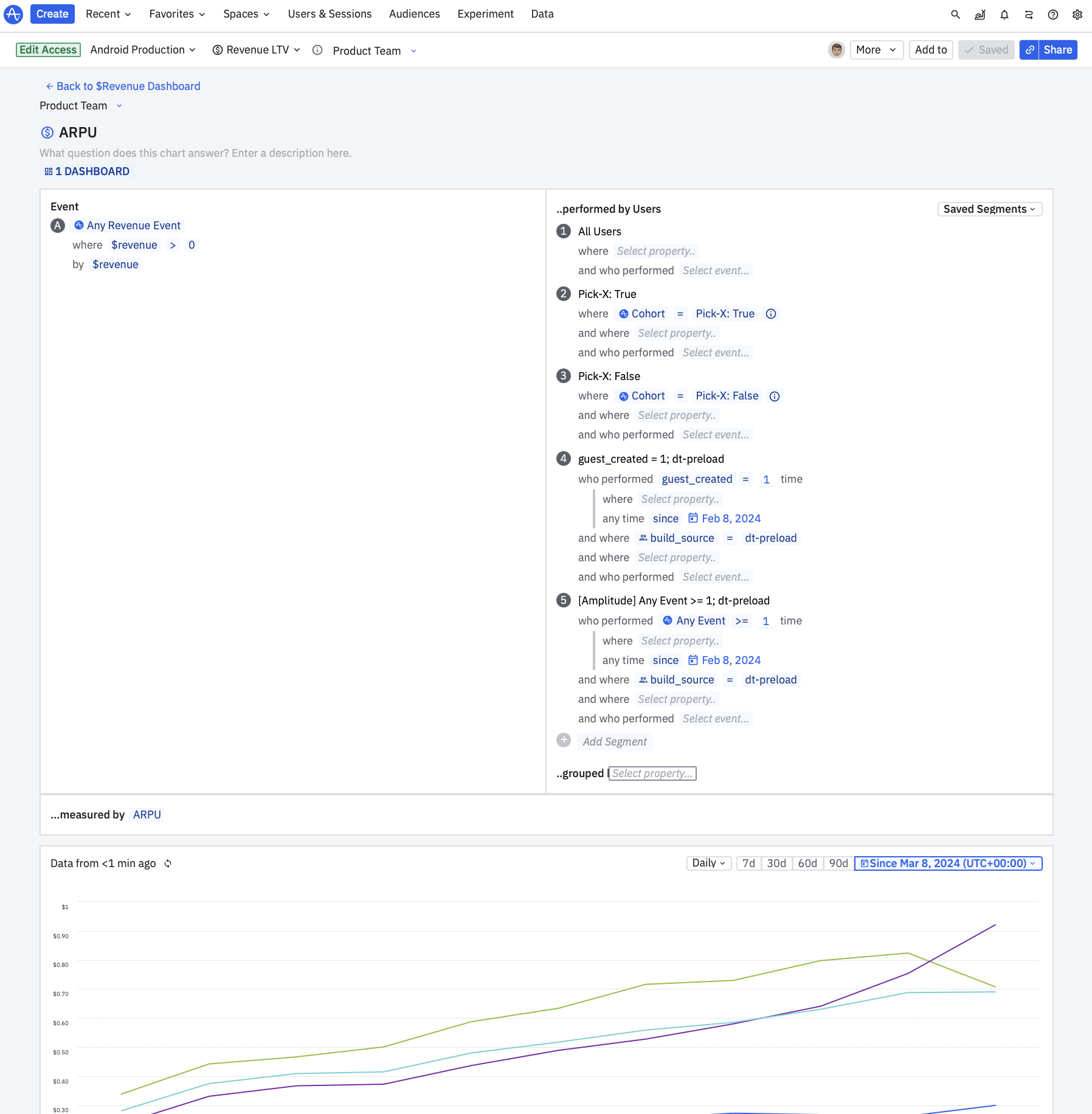This screenshot has width=1092, height=1114.
Task: Click Add Segment text
Action: coord(615,742)
